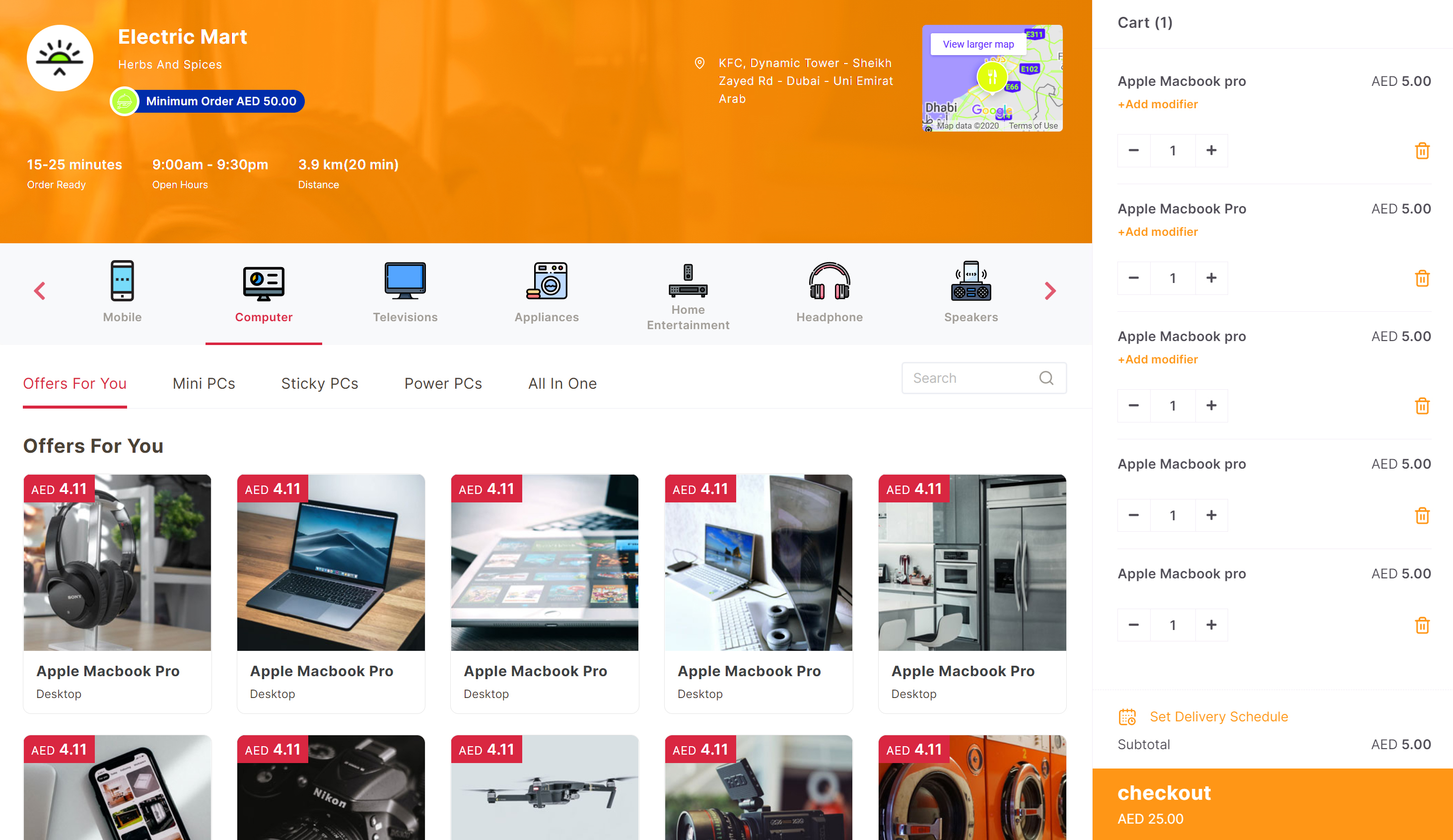Decrease quantity of third cart item

[1134, 405]
